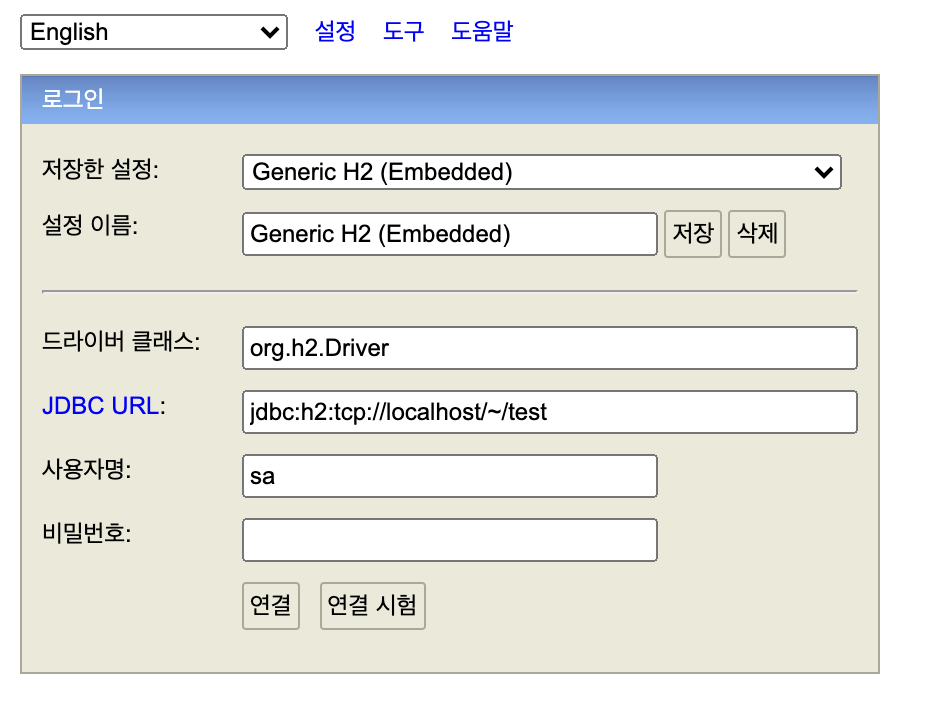Click the 드라이버 클래스 label text

coord(120,343)
